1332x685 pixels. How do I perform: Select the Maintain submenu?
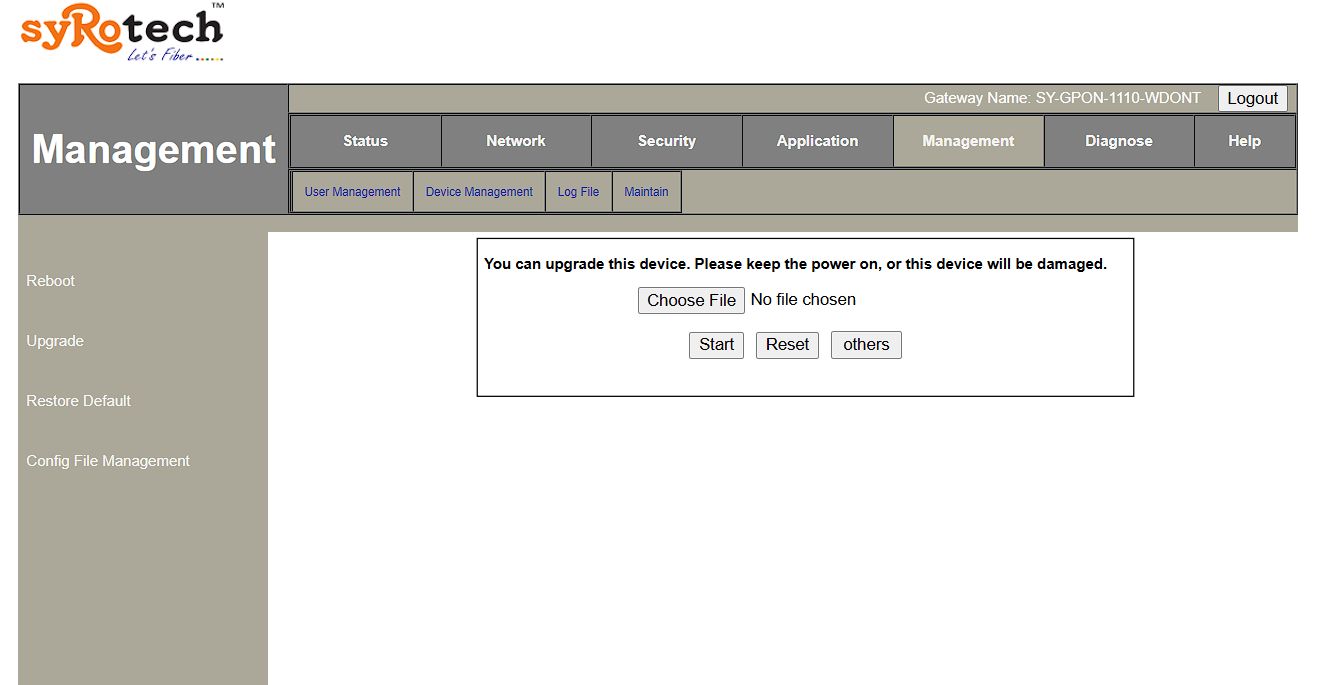click(646, 192)
